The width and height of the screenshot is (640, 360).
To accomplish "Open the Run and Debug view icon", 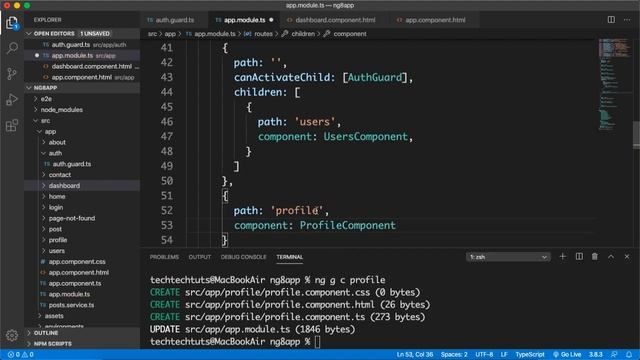I will (x=12, y=99).
